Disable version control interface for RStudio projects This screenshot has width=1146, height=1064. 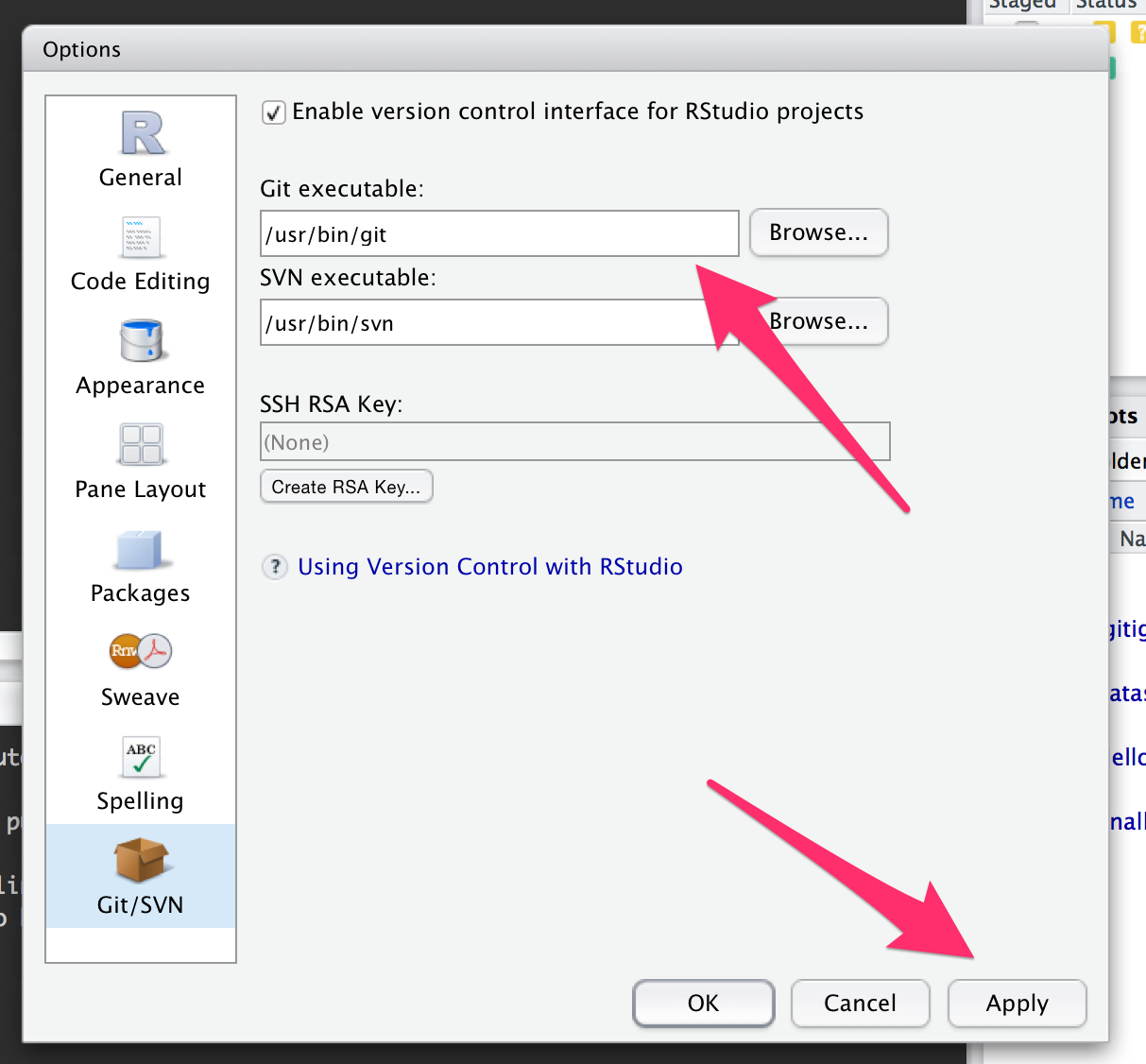[273, 112]
